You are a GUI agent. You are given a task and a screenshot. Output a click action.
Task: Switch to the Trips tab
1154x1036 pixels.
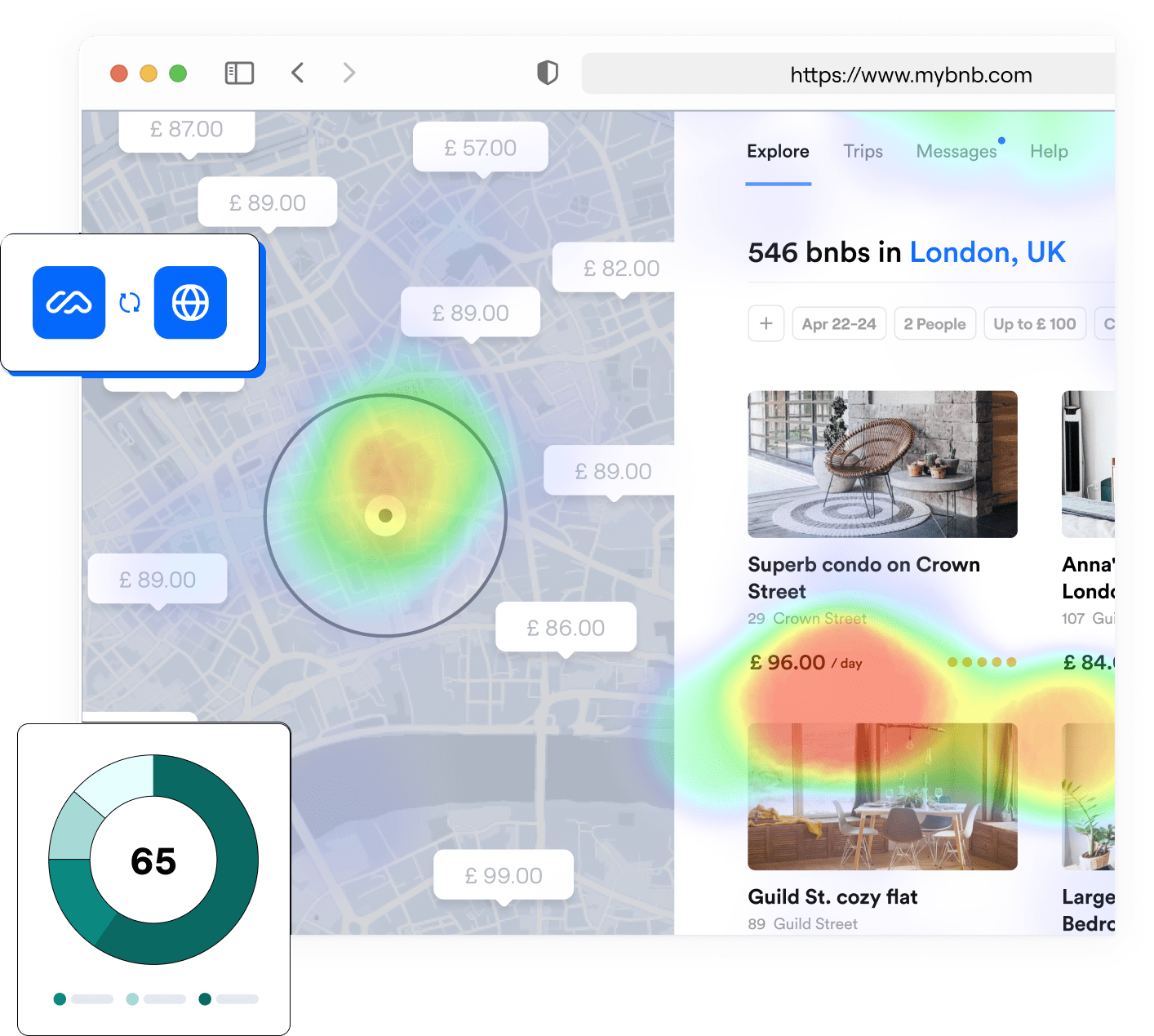863,152
